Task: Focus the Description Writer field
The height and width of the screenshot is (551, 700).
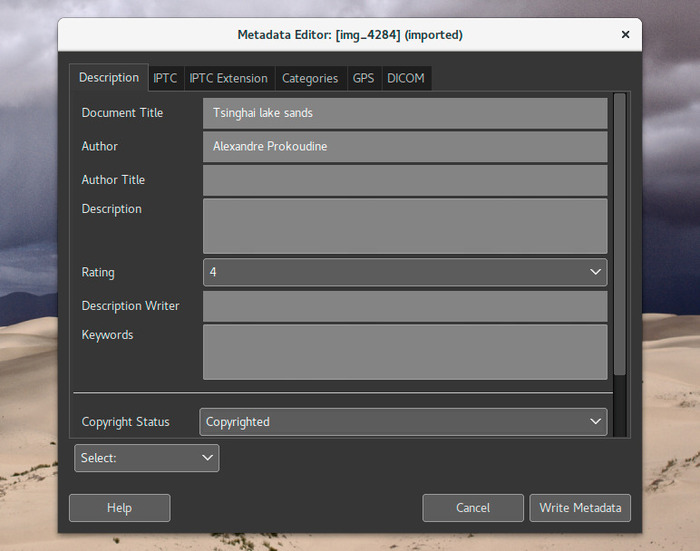Action: pos(405,306)
